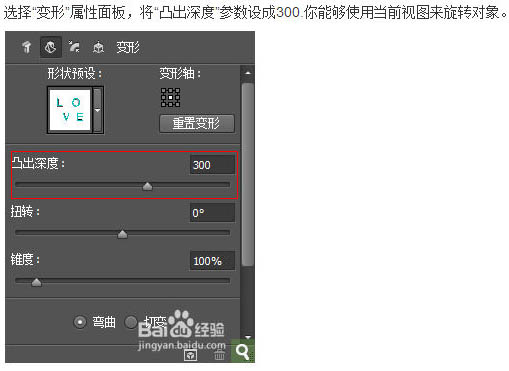Click the deform axis grid center point
This screenshot has width=509, height=371.
[171, 97]
